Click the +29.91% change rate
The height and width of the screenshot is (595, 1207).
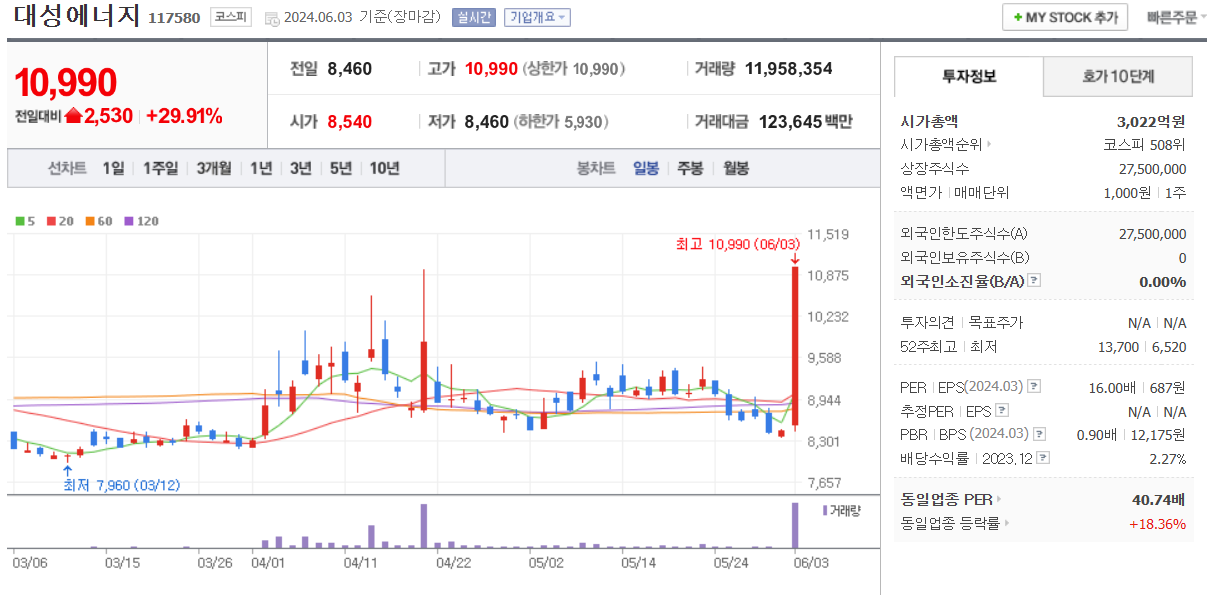pos(184,116)
